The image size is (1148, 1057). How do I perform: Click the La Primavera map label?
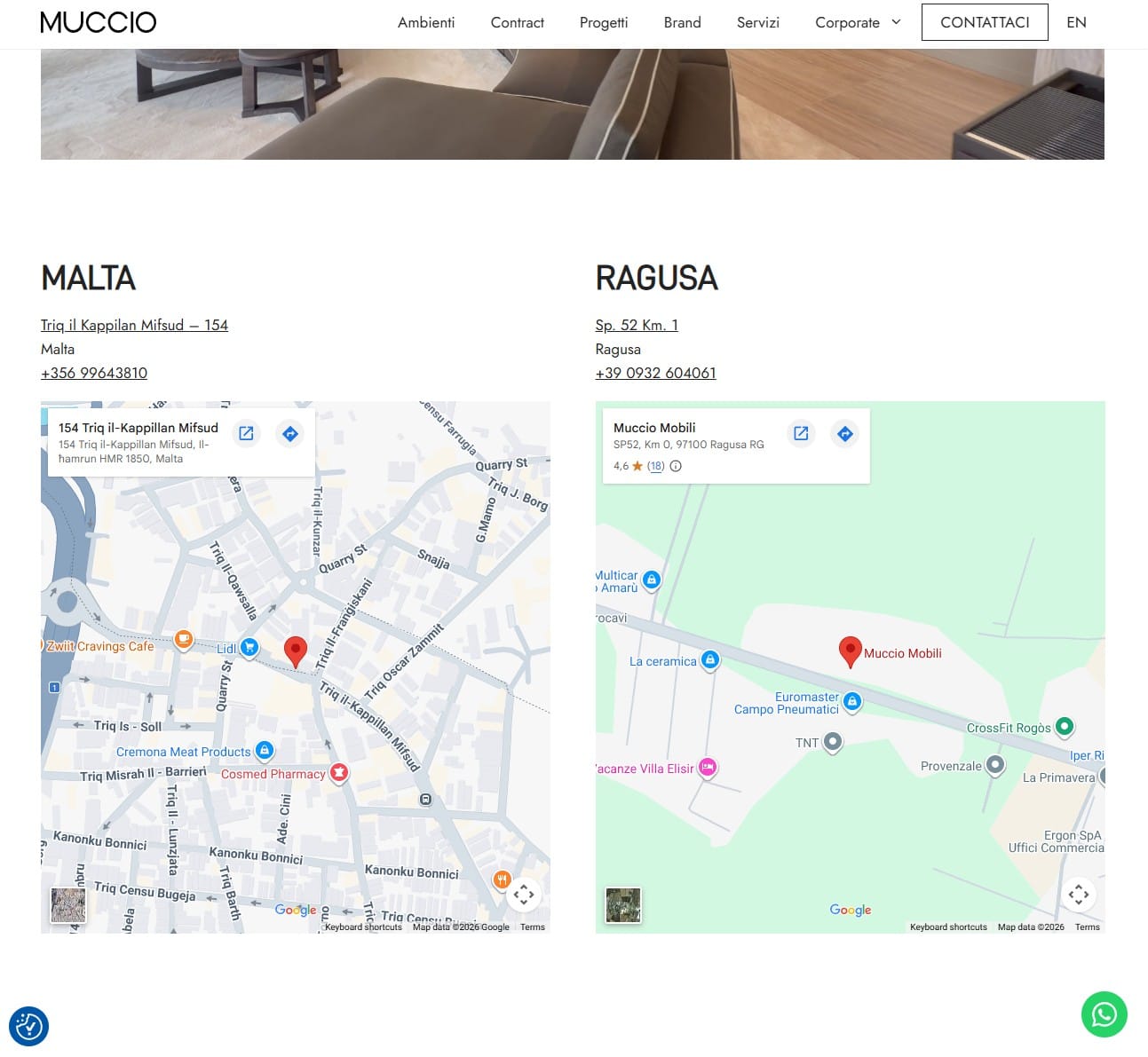(1059, 777)
